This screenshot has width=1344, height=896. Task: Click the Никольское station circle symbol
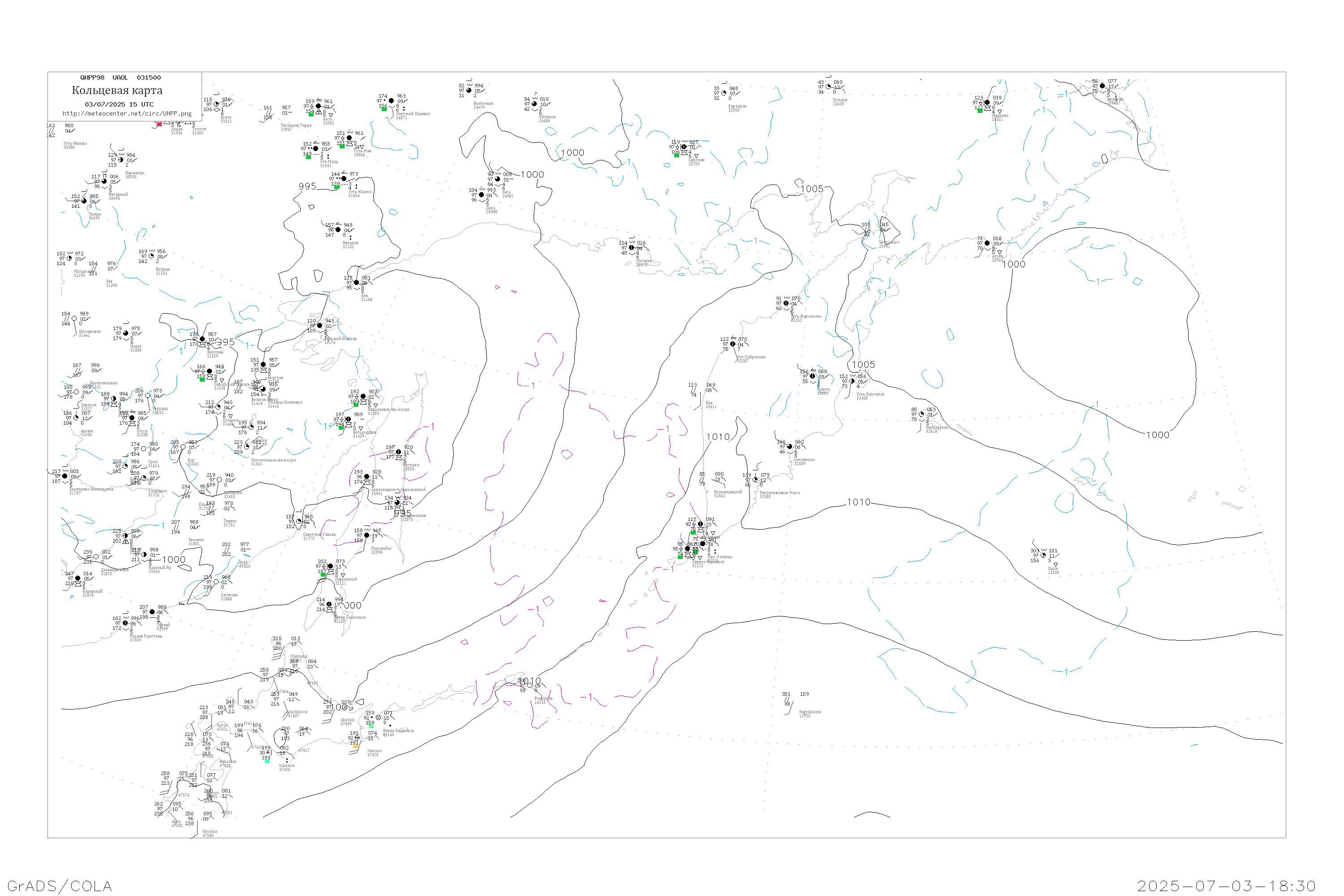[x=921, y=414]
